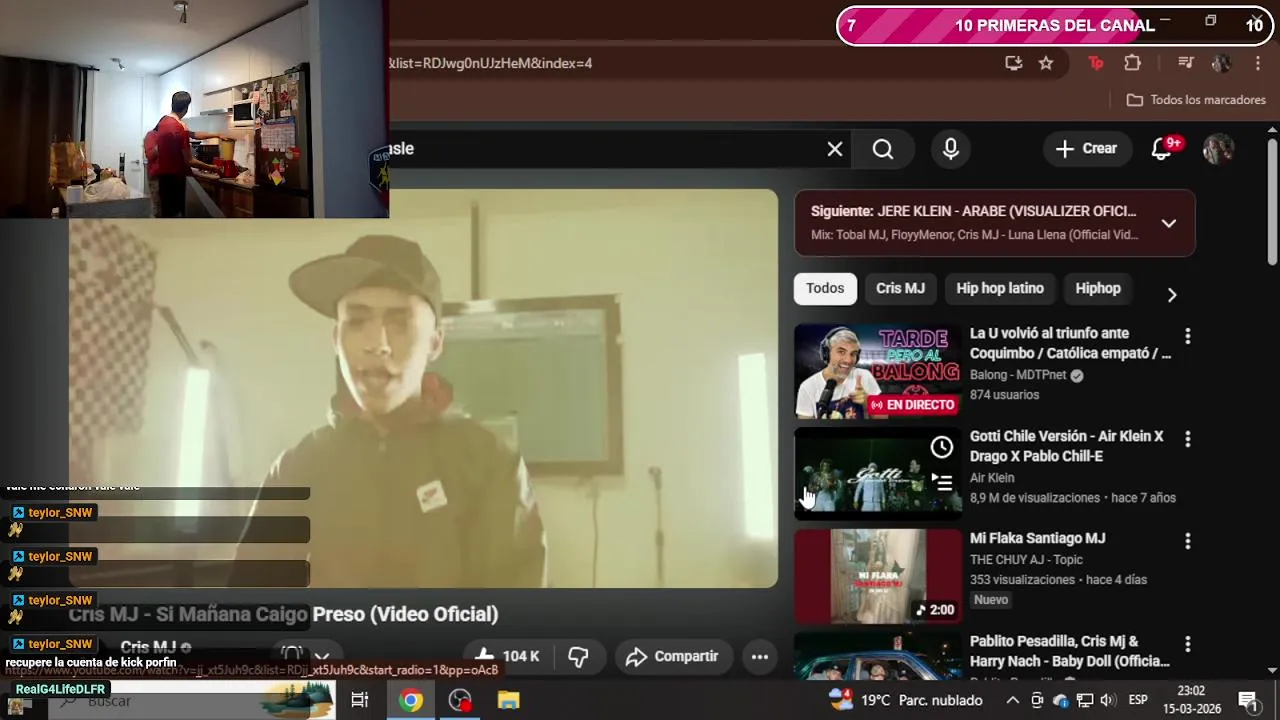Screen dimensions: 1280x720
Task: Add Gotti Chile video to queue
Action: click(942, 482)
